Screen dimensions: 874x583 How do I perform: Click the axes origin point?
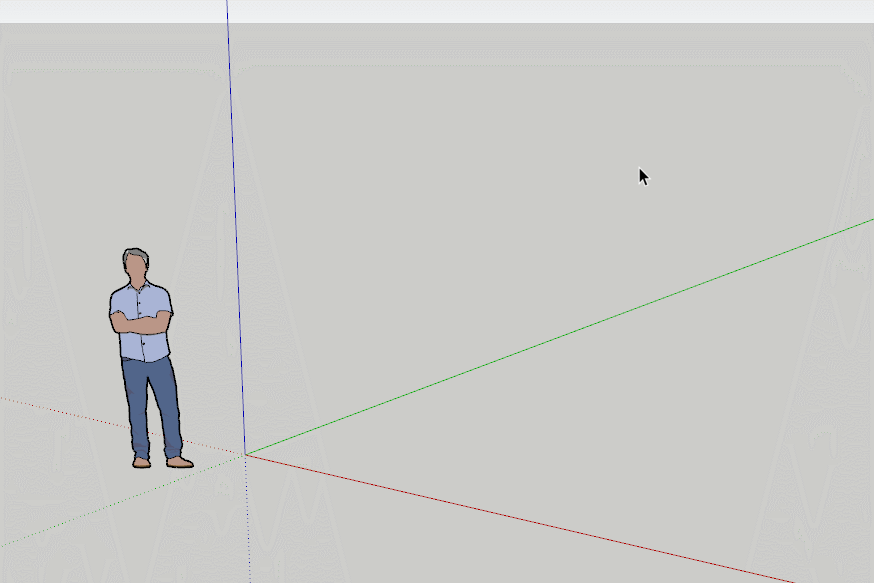pos(245,455)
